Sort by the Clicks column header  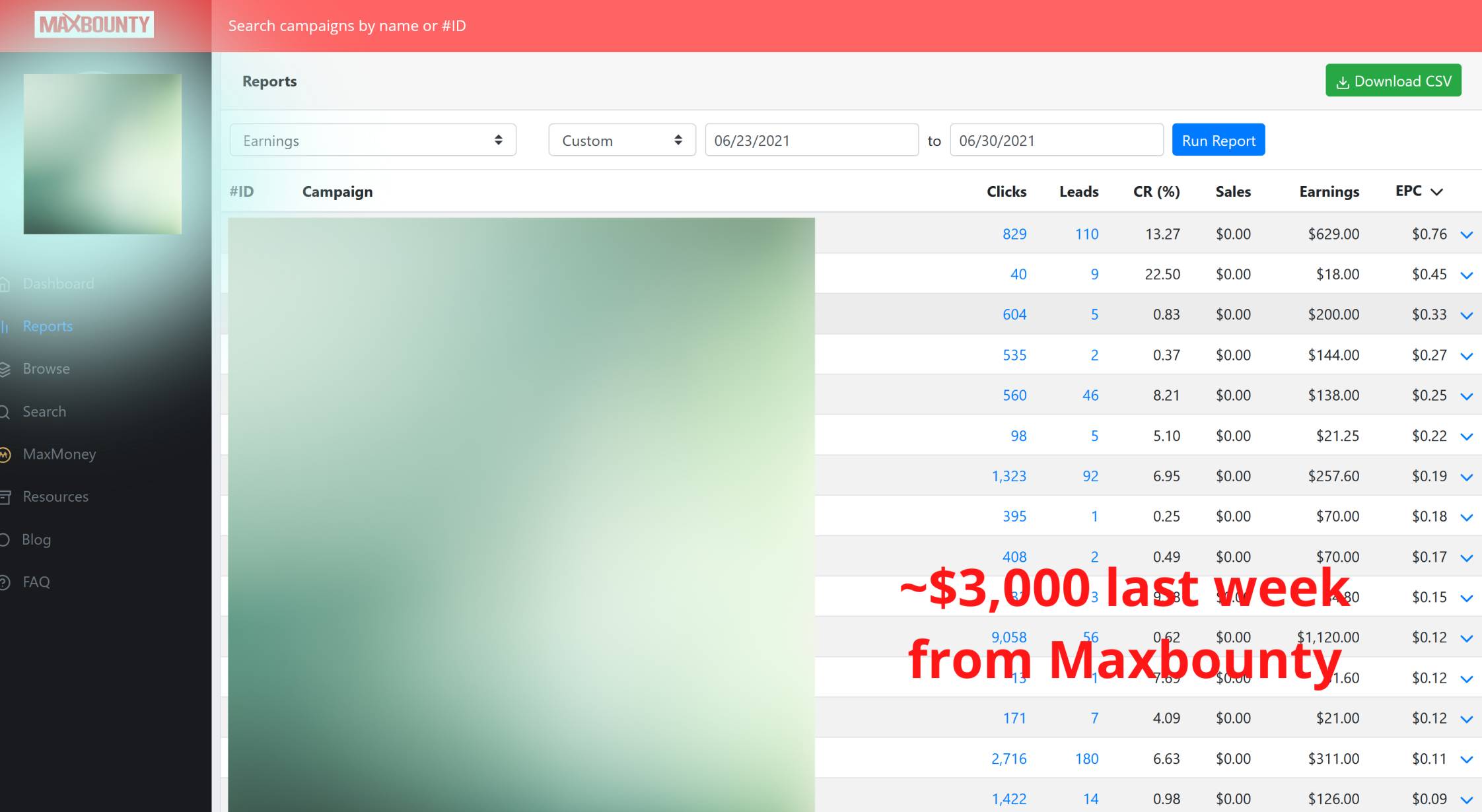tap(1006, 191)
